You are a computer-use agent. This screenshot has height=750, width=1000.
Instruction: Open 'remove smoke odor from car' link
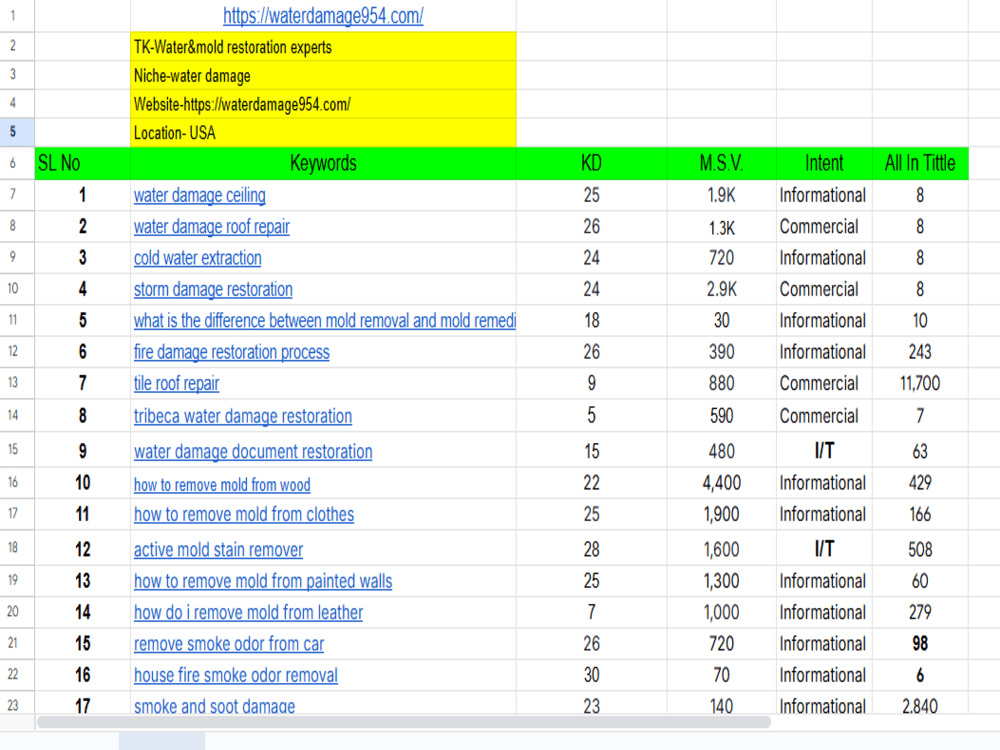tap(229, 643)
